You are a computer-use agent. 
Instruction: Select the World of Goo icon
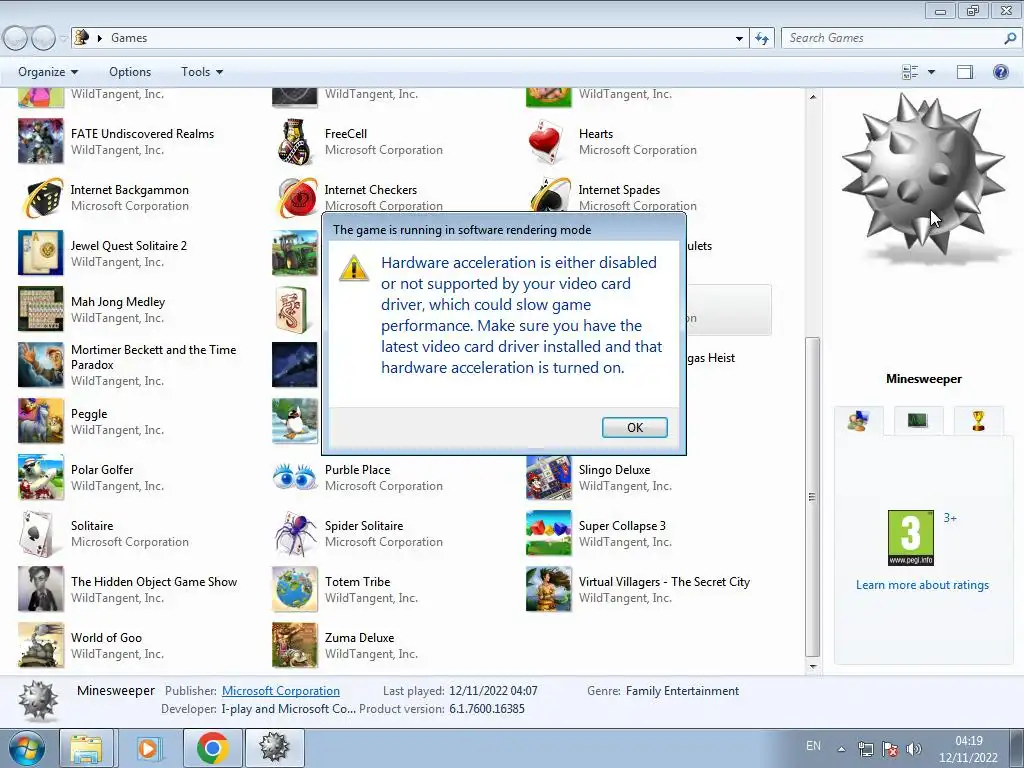pyautogui.click(x=40, y=645)
